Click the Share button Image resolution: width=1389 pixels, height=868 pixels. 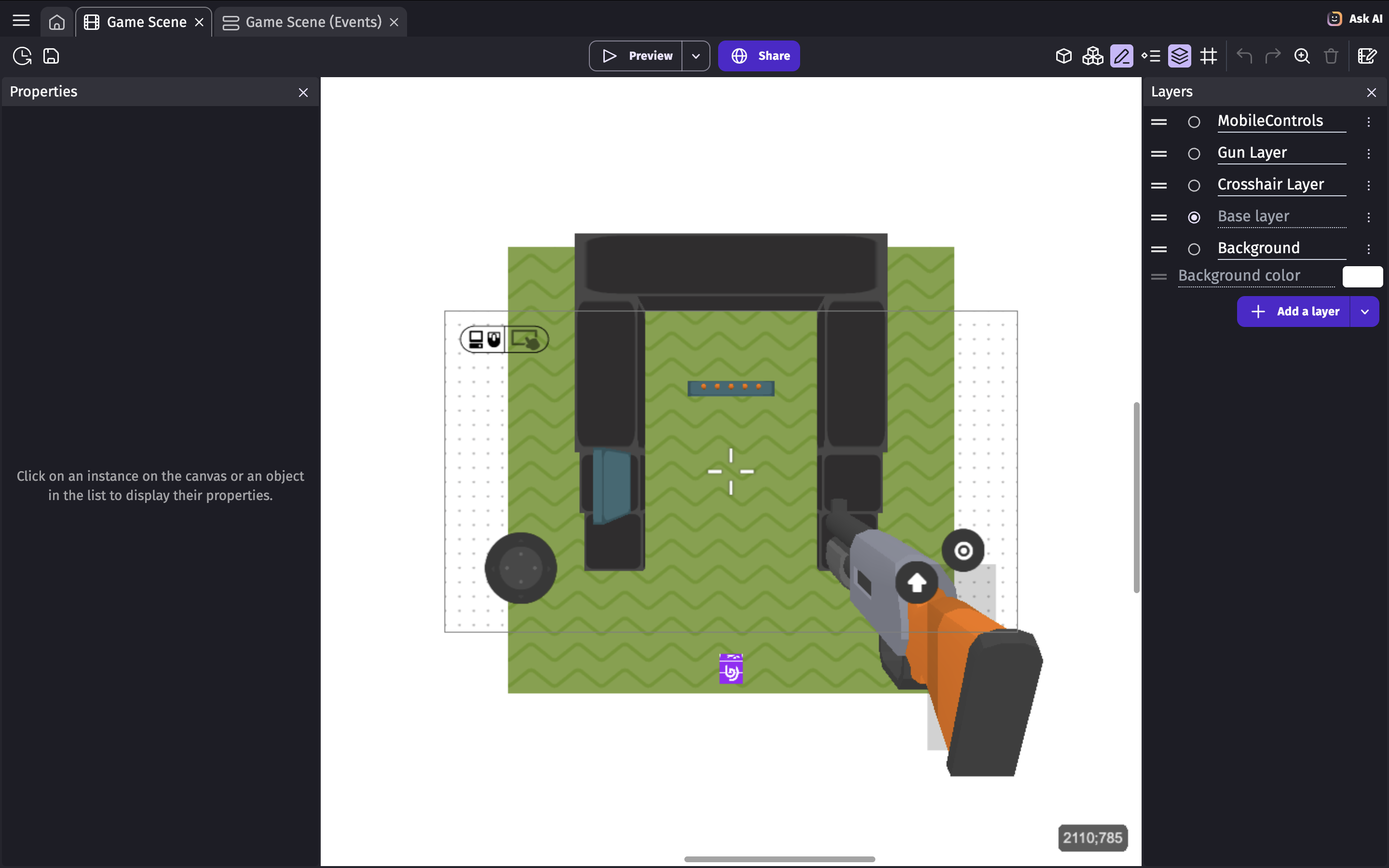coord(759,55)
